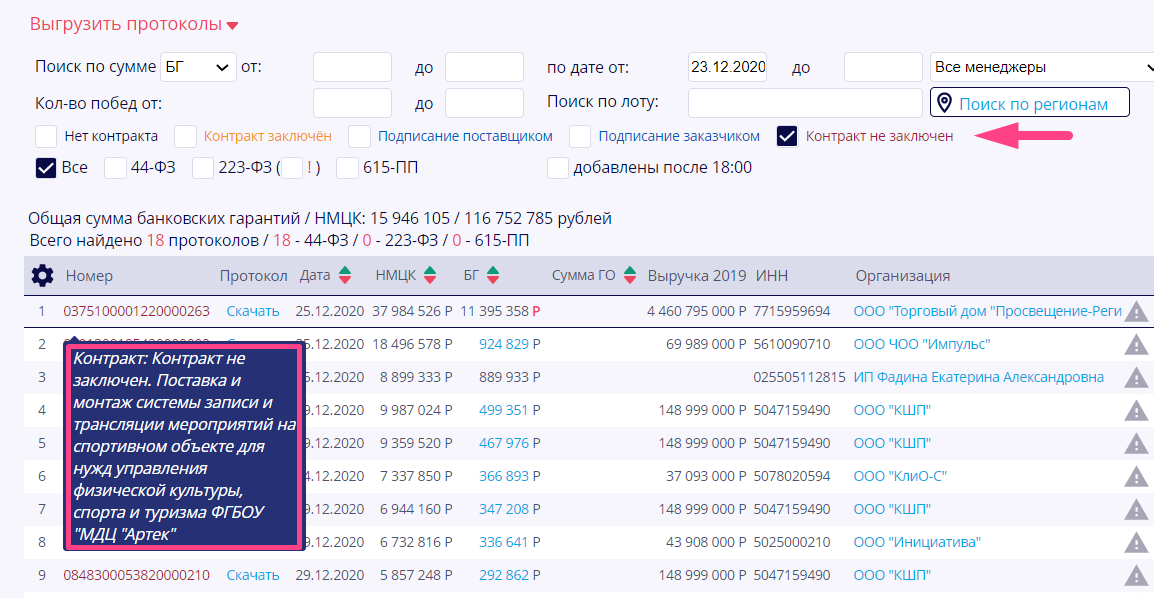This screenshot has height=598, width=1154.
Task: Click warning triangle in row 9 ООО "КШП"
Action: click(1136, 576)
